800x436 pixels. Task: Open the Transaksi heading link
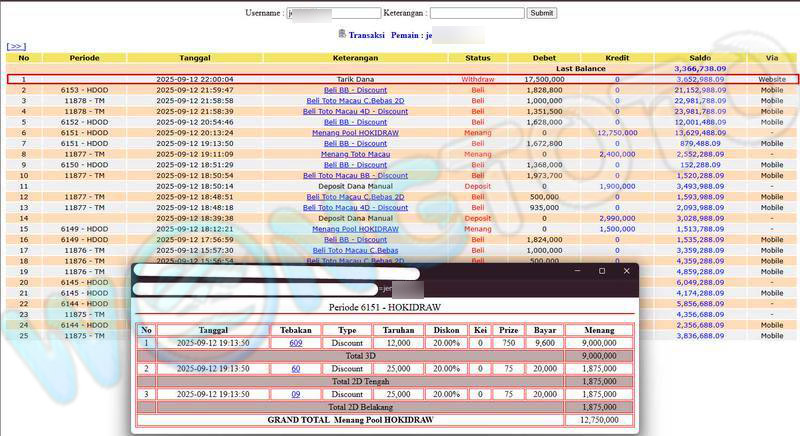tap(372, 34)
